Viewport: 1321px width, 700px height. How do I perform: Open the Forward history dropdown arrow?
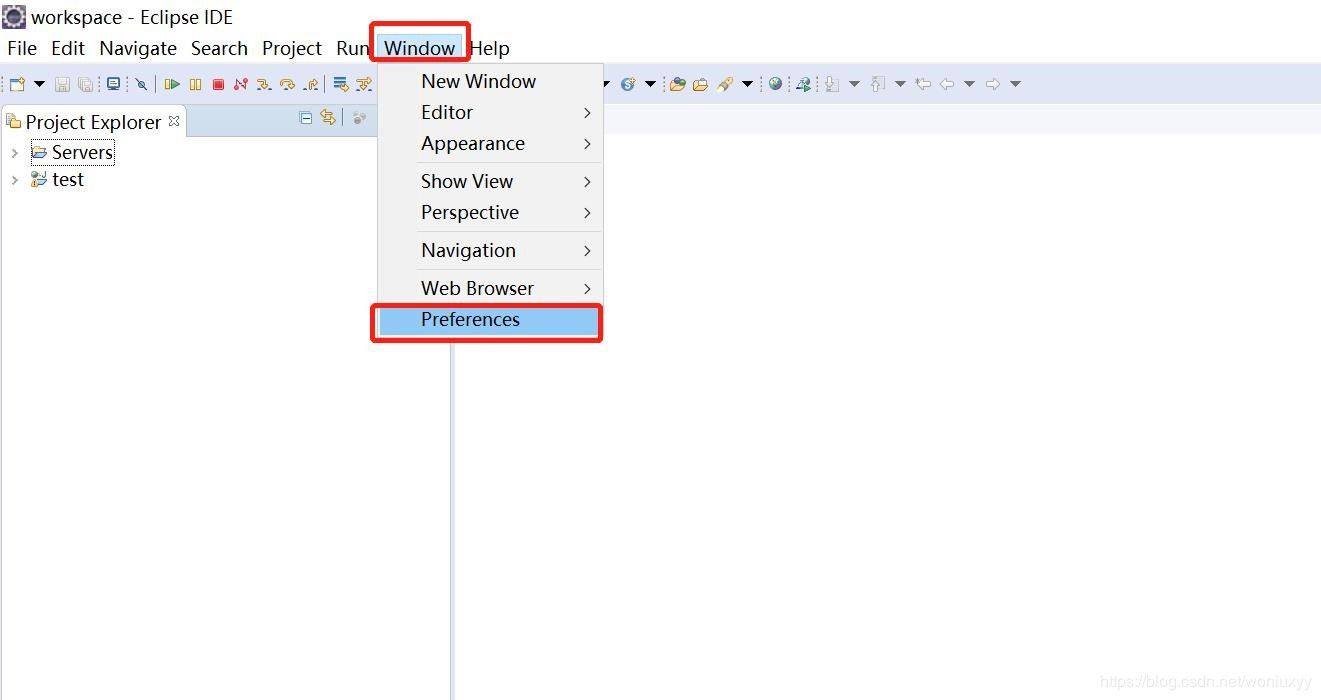coord(1015,84)
